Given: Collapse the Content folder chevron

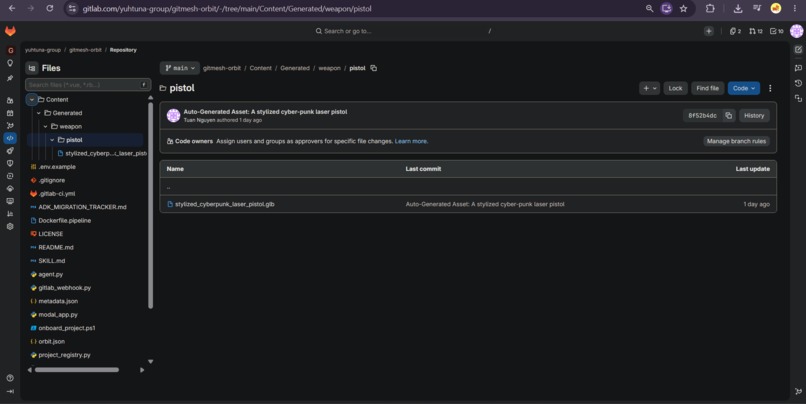Looking at the screenshot, I should tap(32, 100).
